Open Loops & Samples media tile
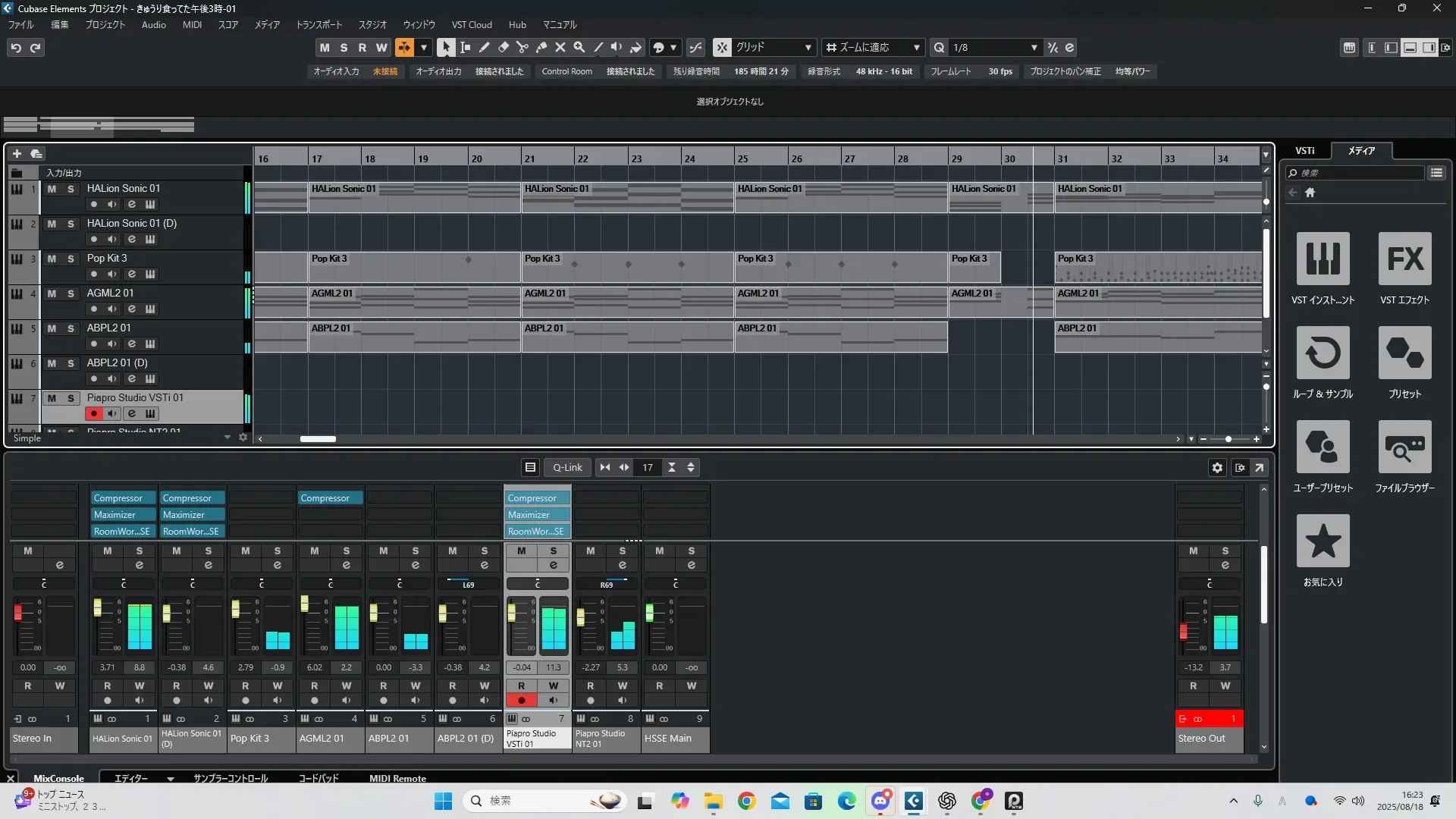This screenshot has width=1456, height=819. [1323, 354]
